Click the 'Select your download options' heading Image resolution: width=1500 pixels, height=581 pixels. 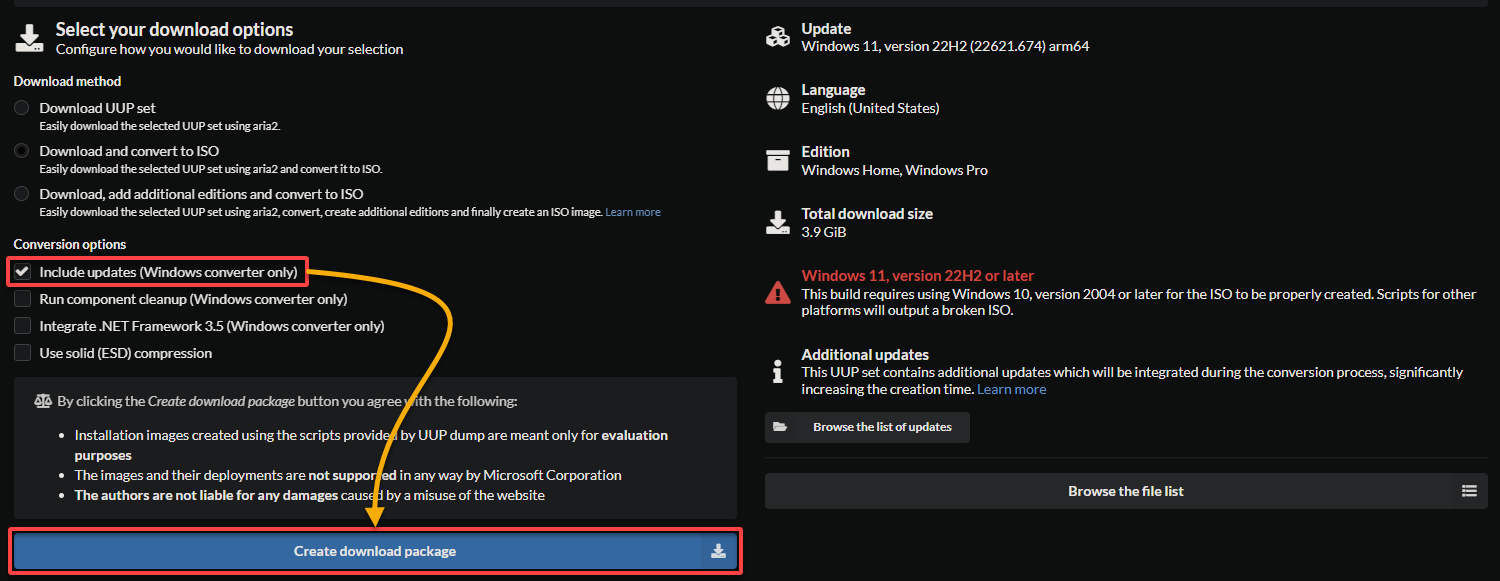coord(175,30)
